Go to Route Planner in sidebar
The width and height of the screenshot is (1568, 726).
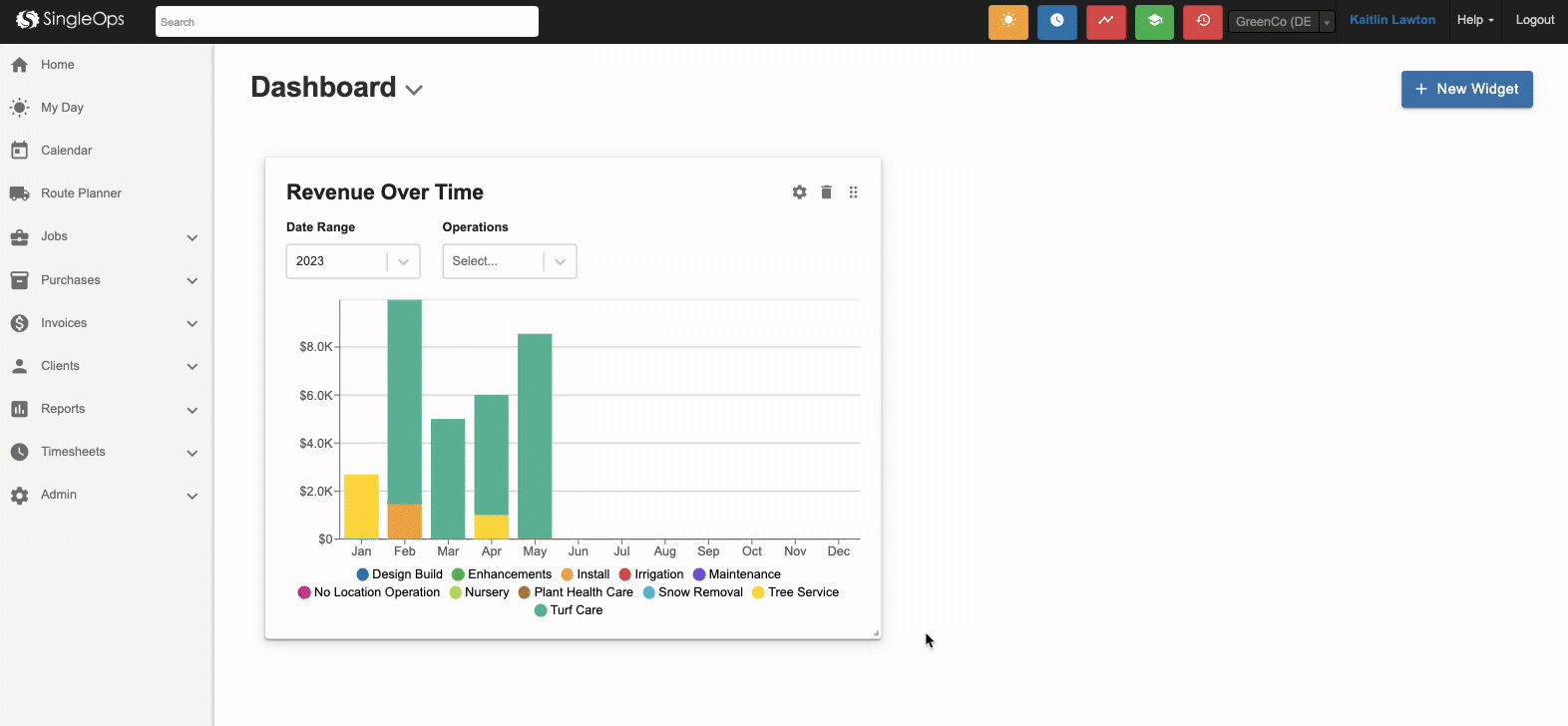[x=81, y=193]
